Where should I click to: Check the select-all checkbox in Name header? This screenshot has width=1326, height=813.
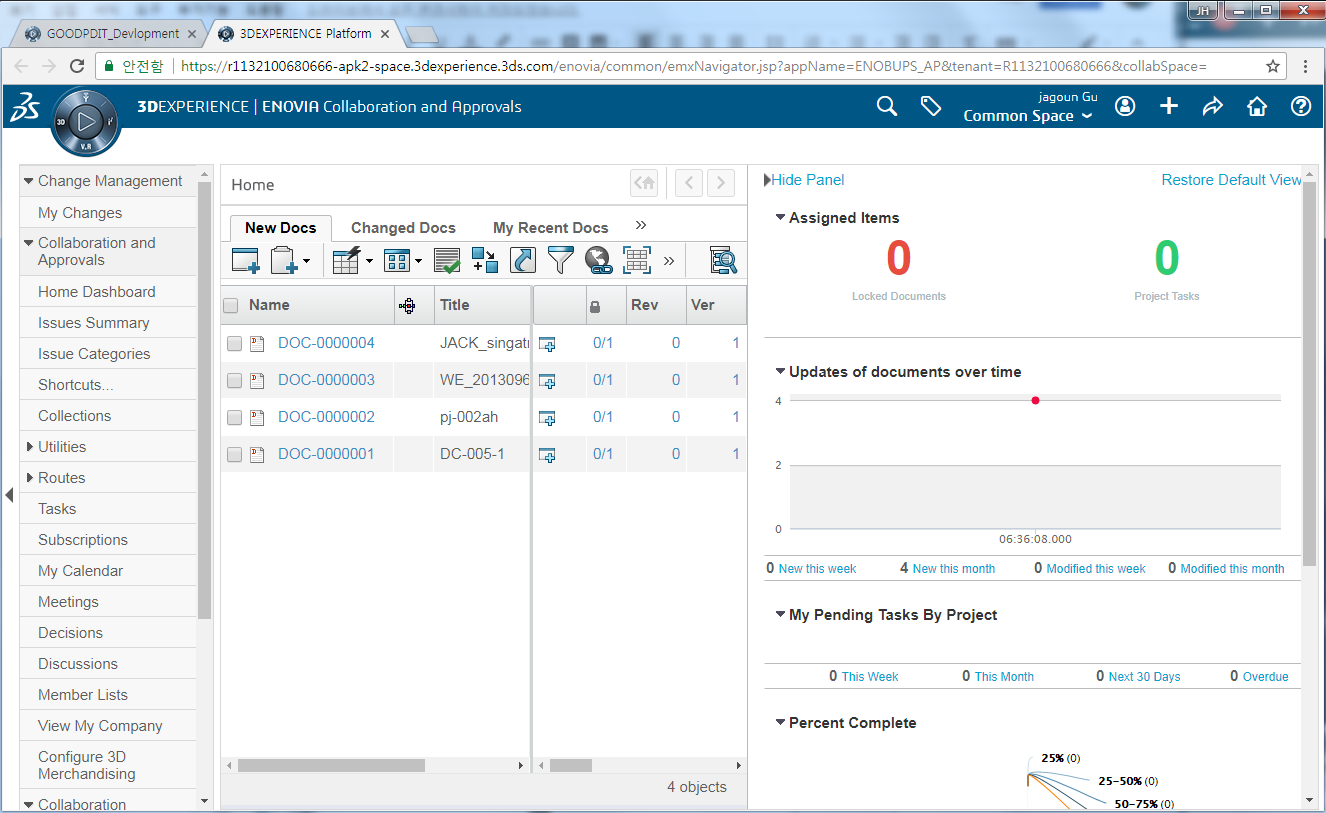tap(231, 306)
